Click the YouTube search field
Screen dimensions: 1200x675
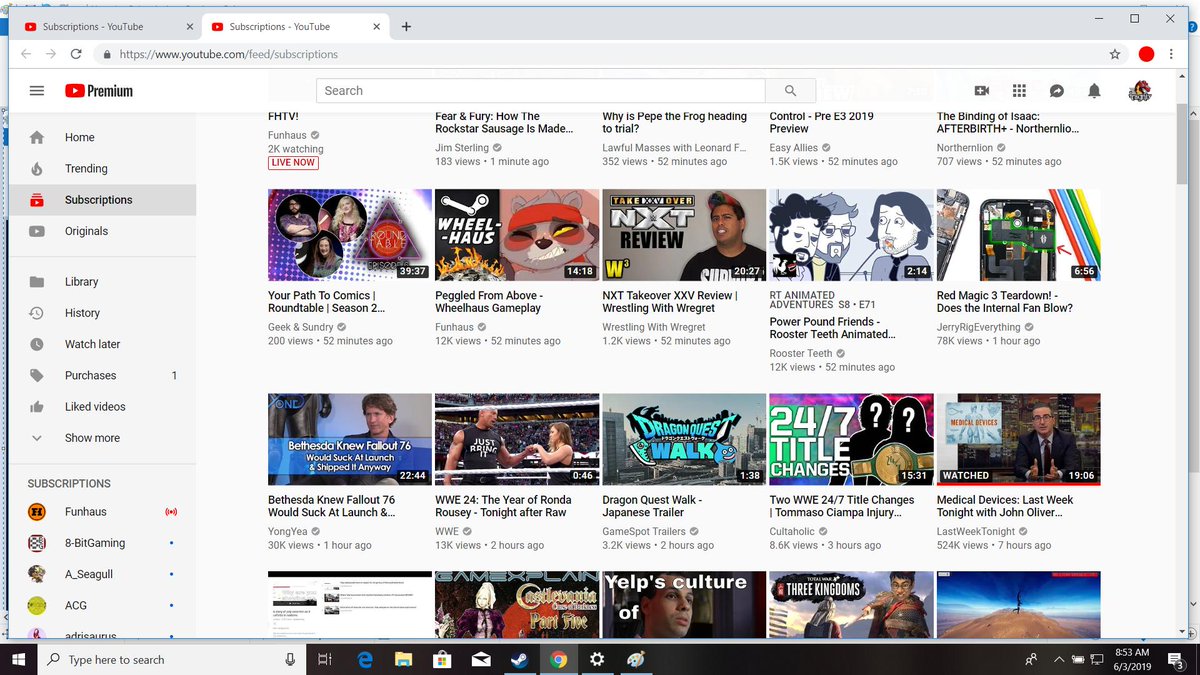[541, 91]
